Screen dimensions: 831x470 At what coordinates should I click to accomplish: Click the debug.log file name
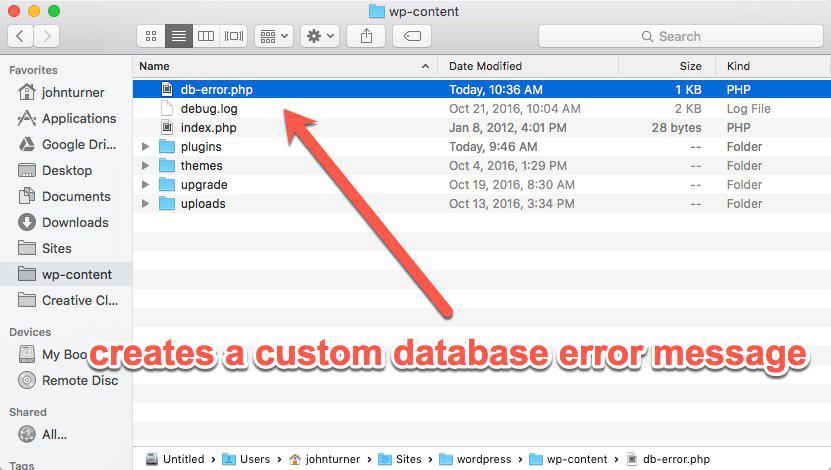pos(209,109)
